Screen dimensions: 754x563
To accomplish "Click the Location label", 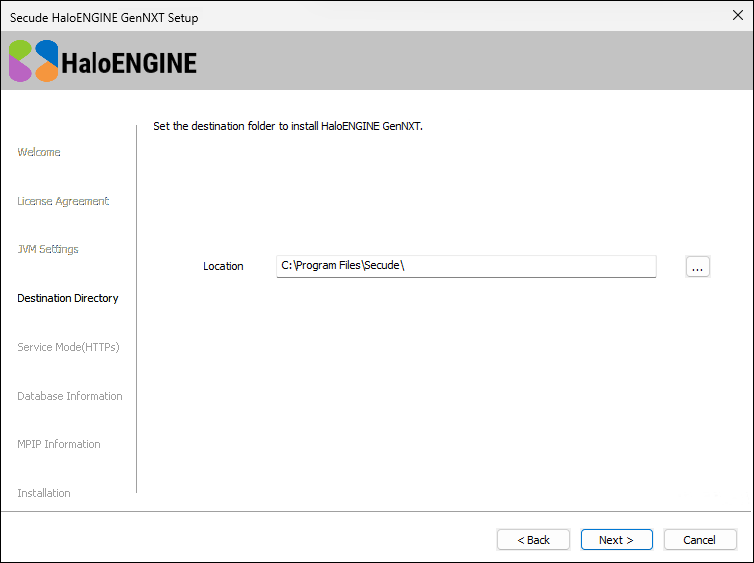I will [223, 266].
